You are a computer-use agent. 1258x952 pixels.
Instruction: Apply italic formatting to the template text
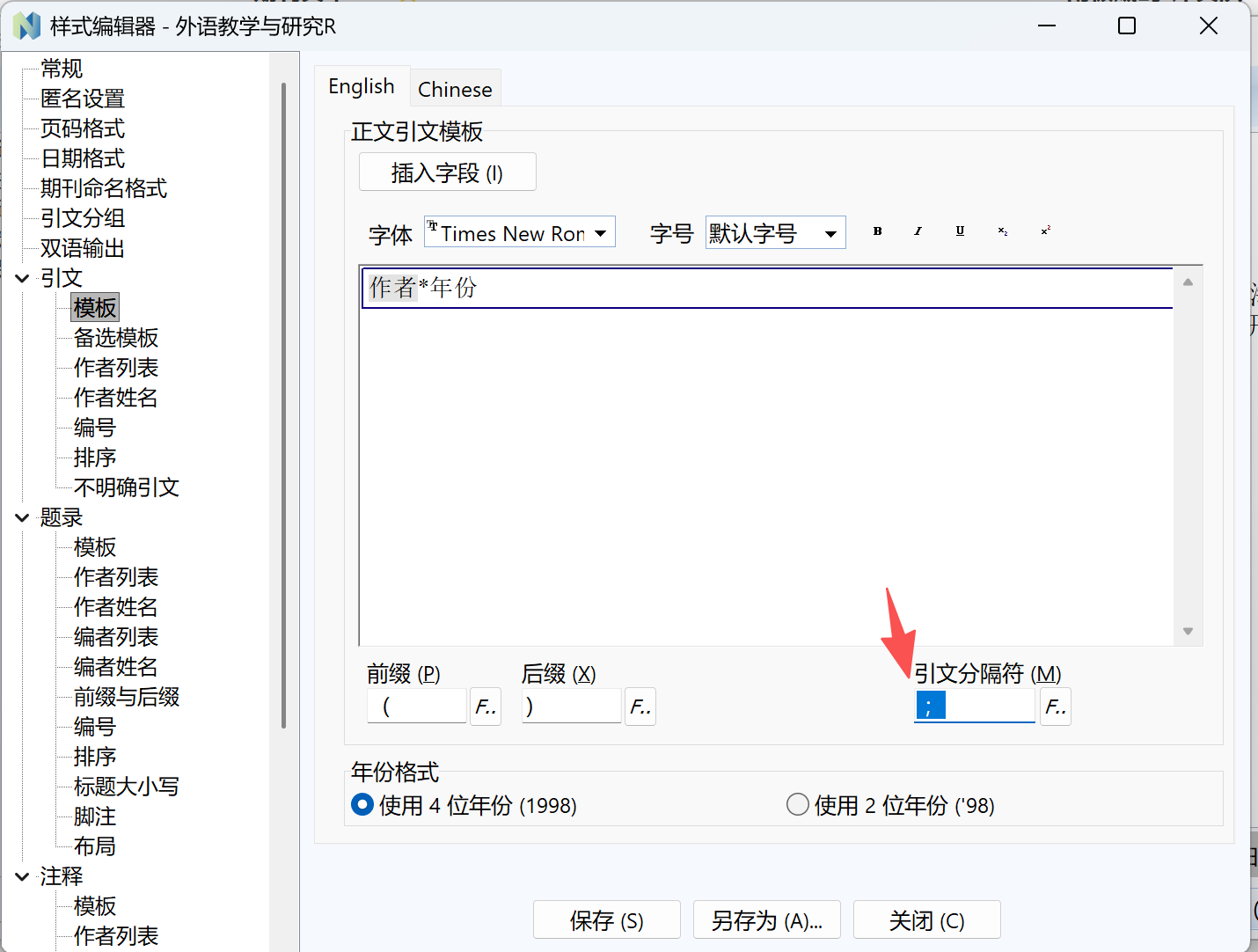[x=918, y=231]
